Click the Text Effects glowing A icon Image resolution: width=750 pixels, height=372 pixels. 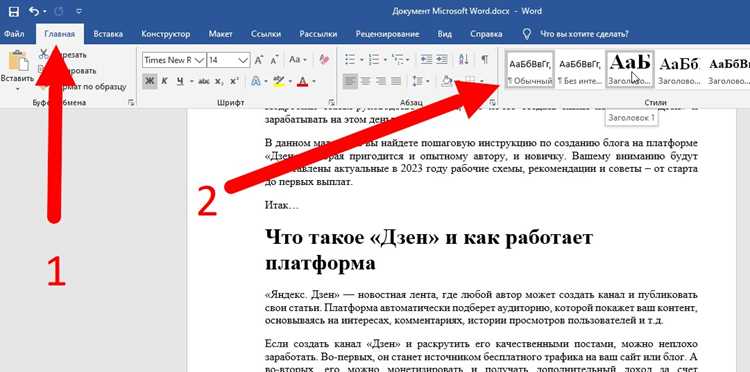(256, 81)
